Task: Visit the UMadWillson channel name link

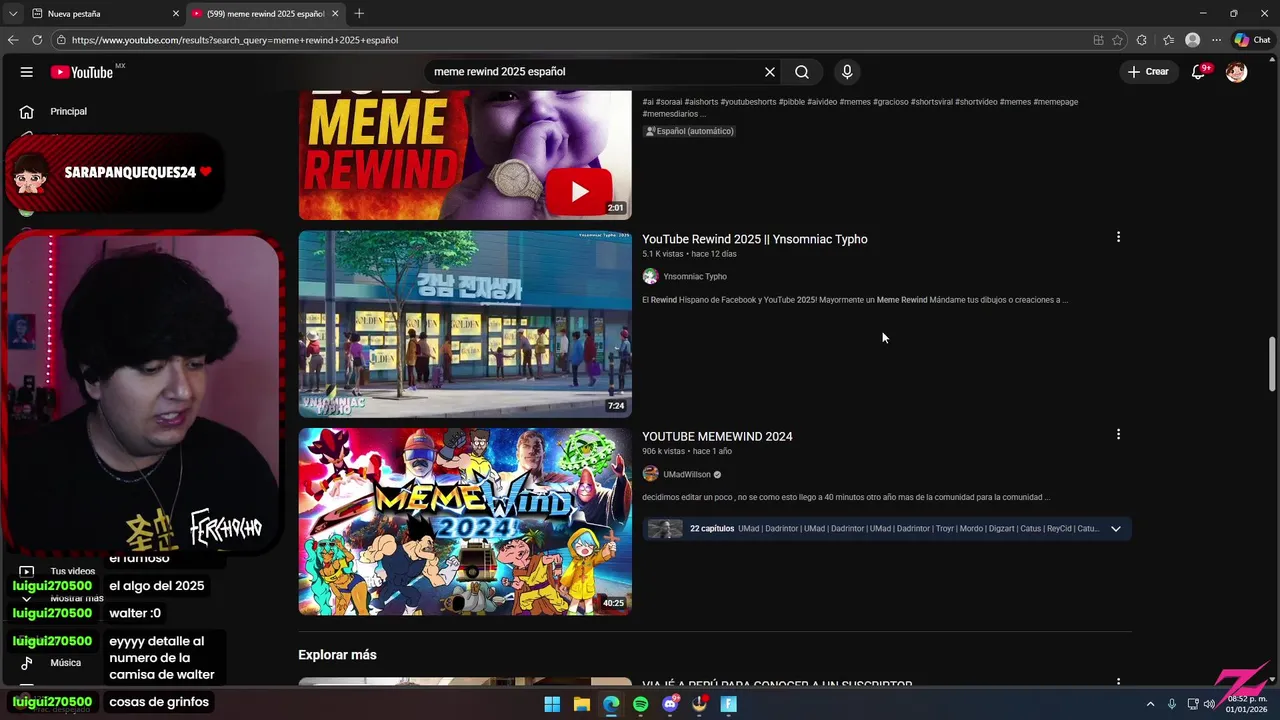Action: click(x=687, y=474)
